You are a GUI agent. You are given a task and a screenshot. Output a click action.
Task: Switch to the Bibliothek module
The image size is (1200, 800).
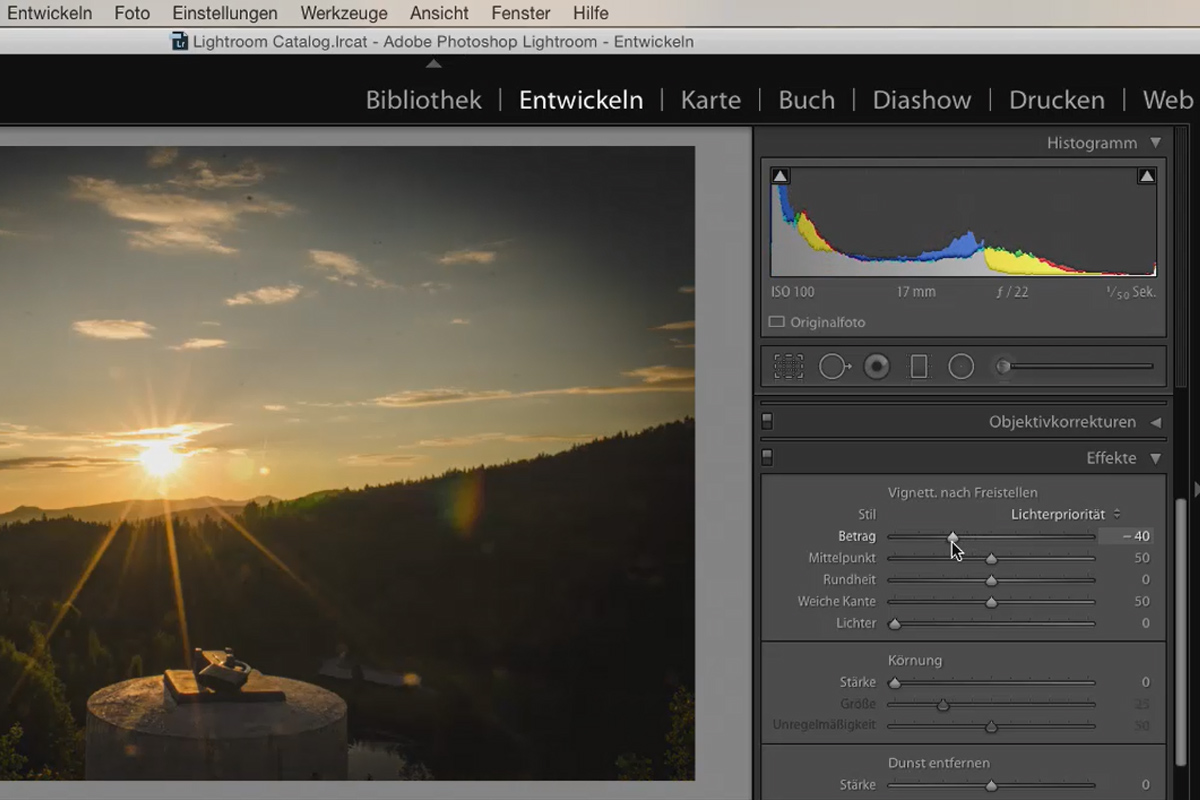[424, 100]
